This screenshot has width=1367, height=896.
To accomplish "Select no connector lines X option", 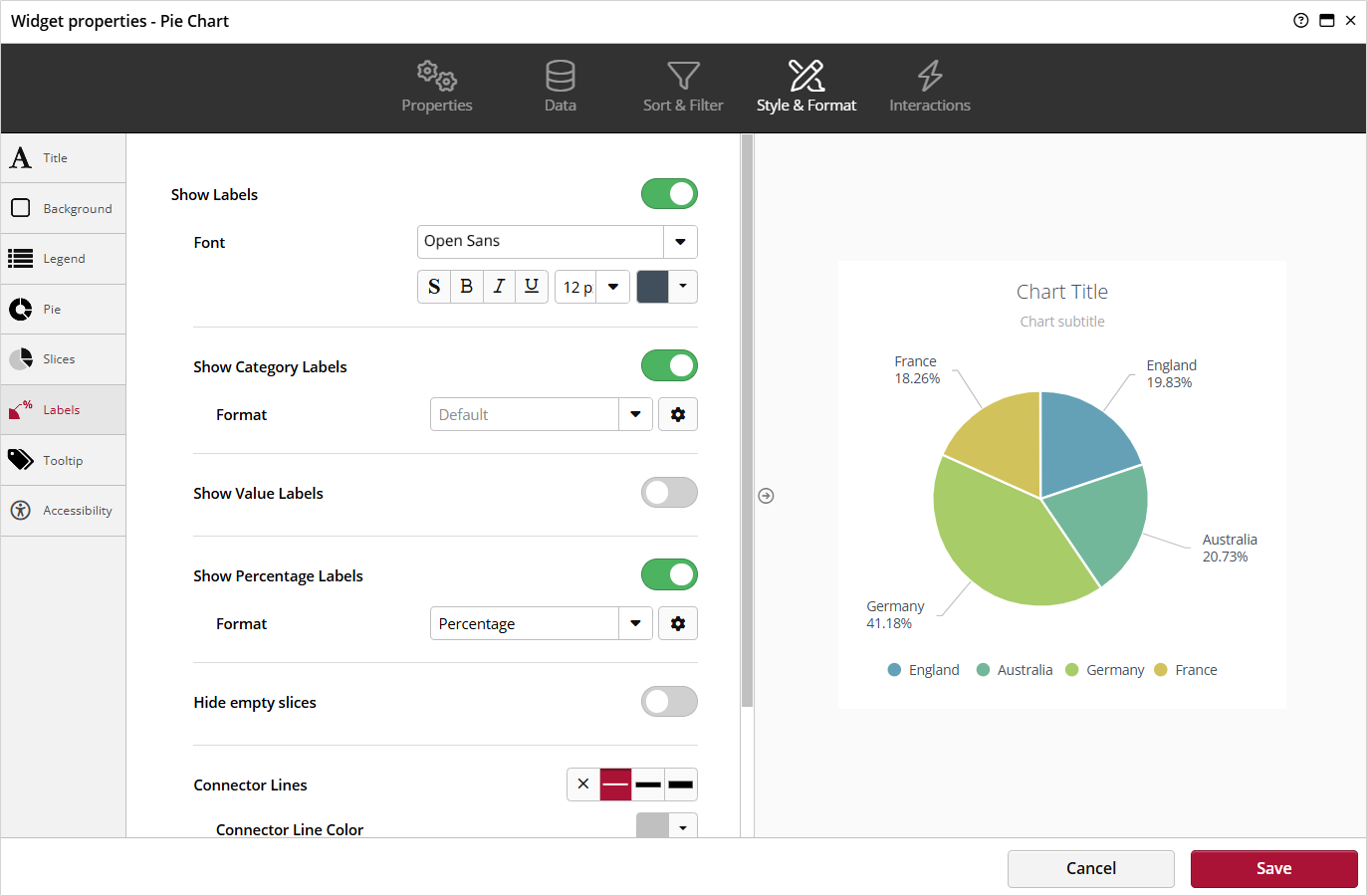I will tap(583, 784).
